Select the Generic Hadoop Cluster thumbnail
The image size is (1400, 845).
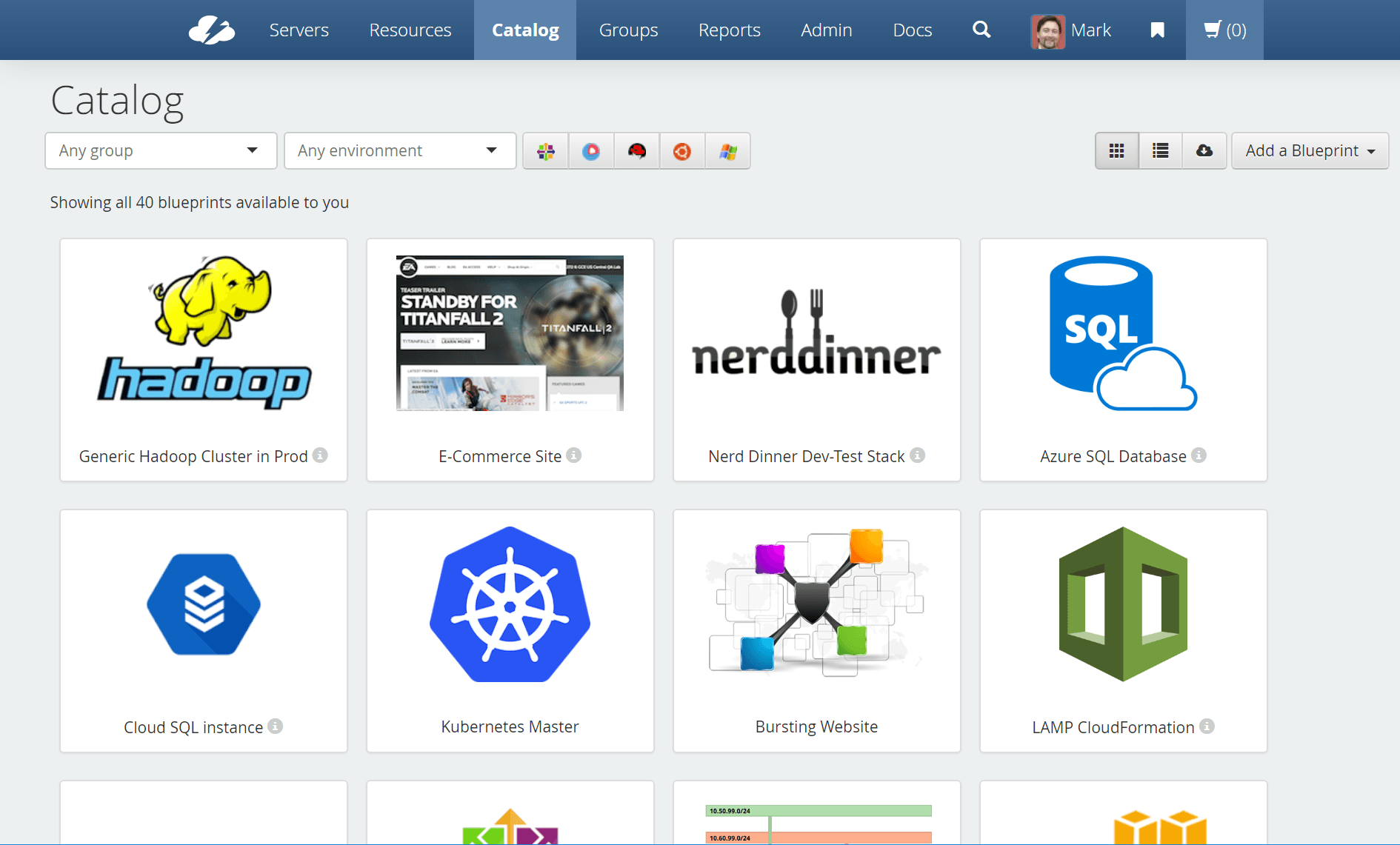tap(204, 333)
